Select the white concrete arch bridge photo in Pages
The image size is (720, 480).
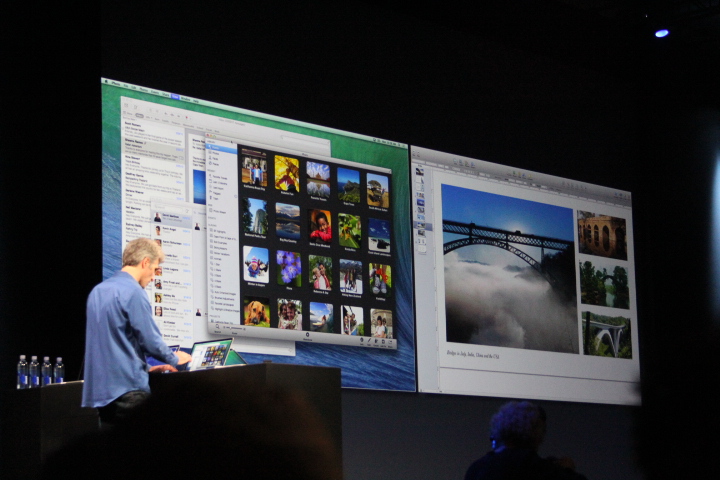pyautogui.click(x=607, y=335)
